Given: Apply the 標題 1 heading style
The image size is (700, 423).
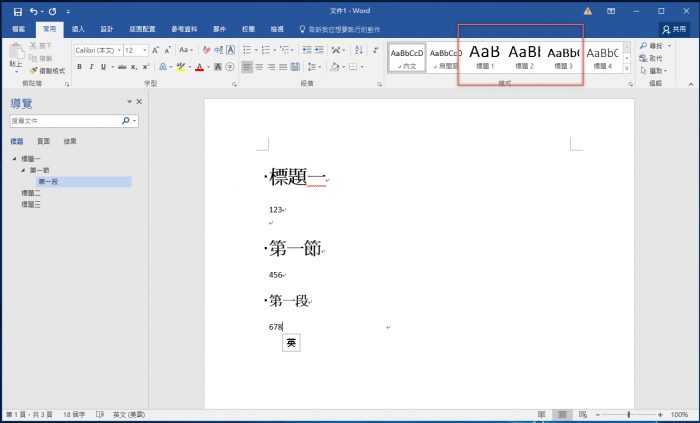Looking at the screenshot, I should pyautogui.click(x=484, y=55).
